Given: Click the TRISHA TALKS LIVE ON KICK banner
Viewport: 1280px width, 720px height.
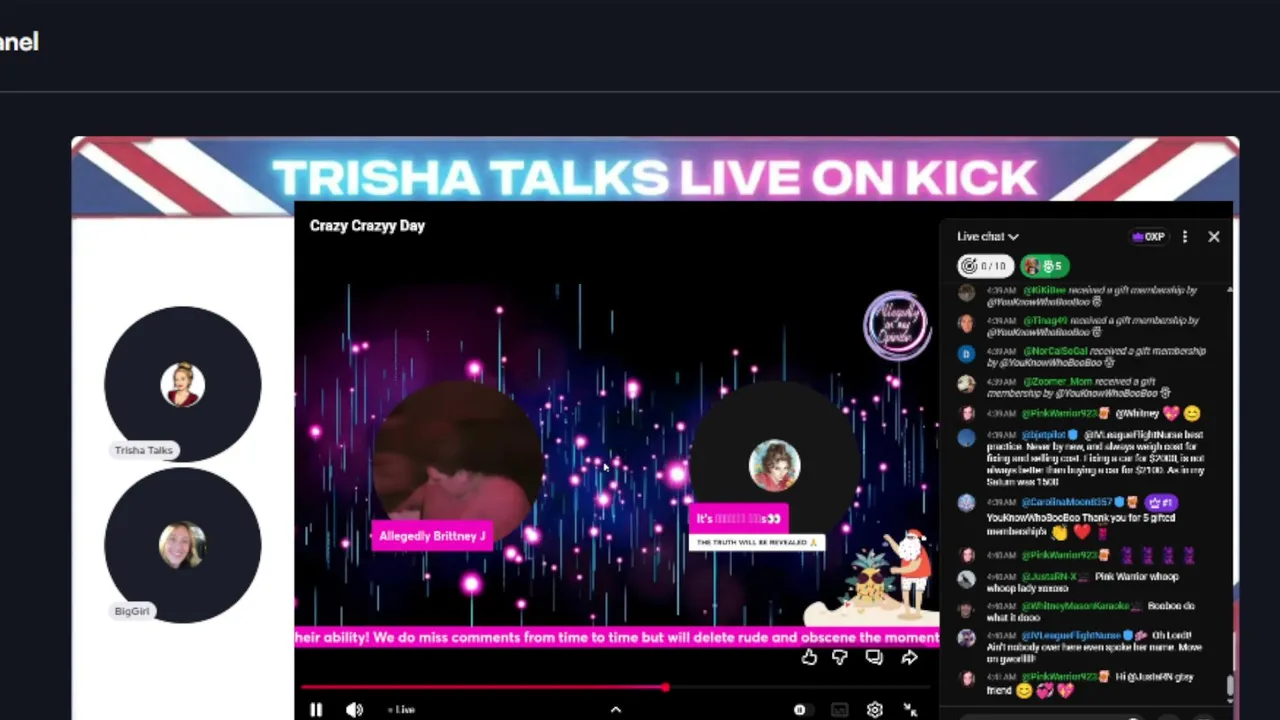Looking at the screenshot, I should point(655,177).
